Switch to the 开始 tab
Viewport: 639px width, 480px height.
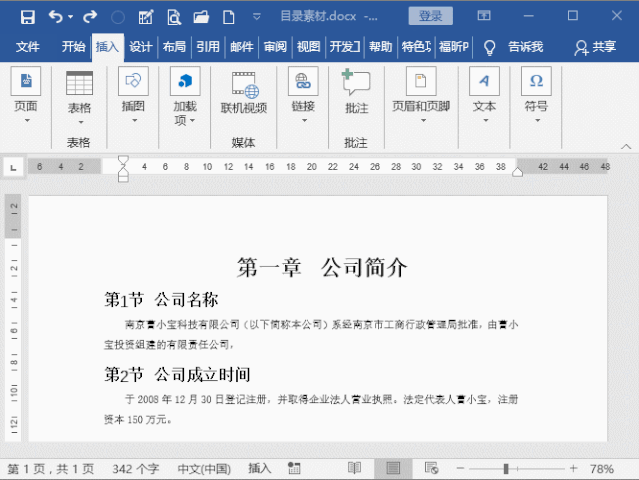tap(73, 46)
